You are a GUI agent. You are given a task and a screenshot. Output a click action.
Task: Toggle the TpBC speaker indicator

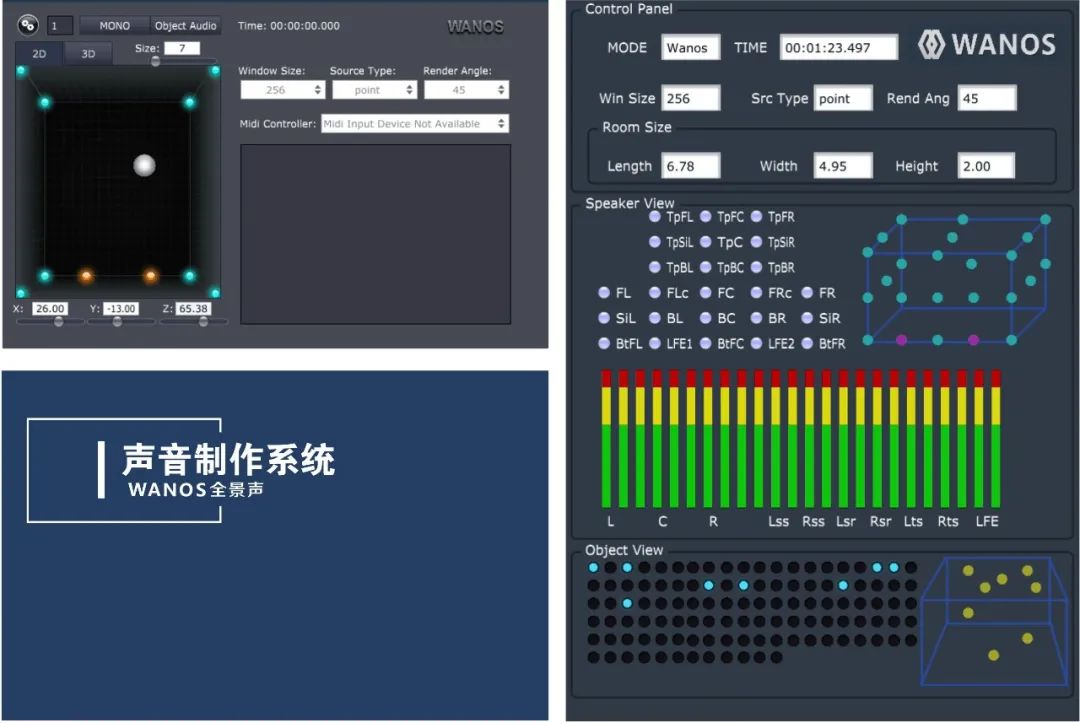pyautogui.click(x=705, y=267)
